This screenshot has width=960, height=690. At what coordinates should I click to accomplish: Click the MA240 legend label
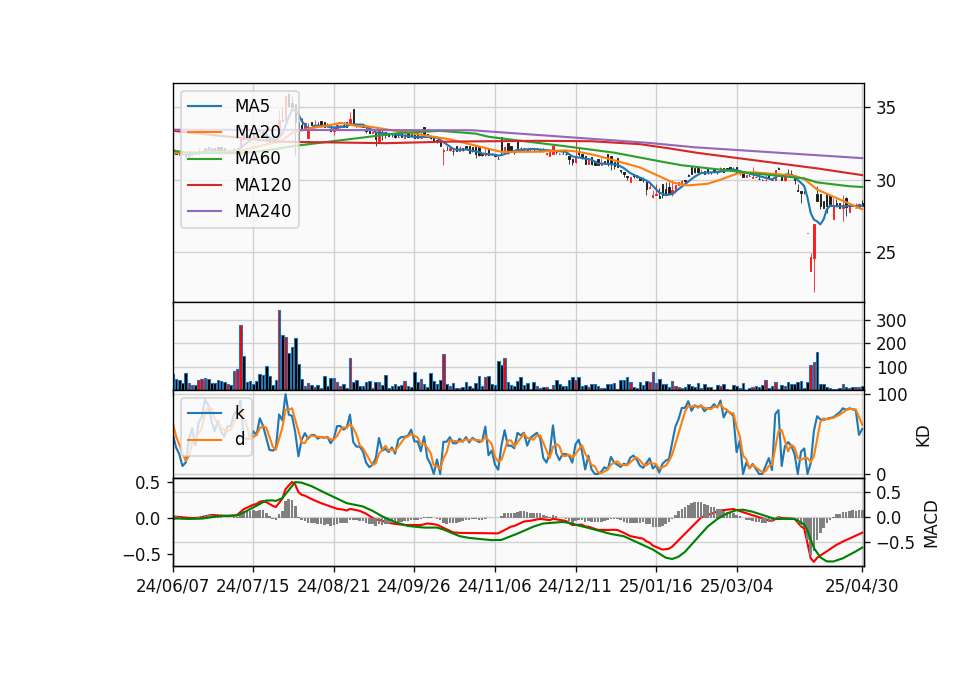263,211
